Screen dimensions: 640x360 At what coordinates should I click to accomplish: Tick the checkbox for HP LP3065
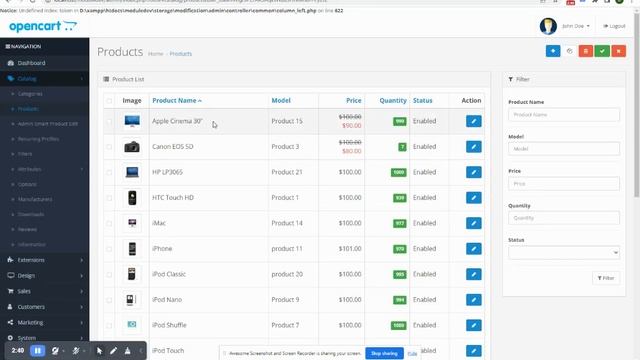click(109, 172)
